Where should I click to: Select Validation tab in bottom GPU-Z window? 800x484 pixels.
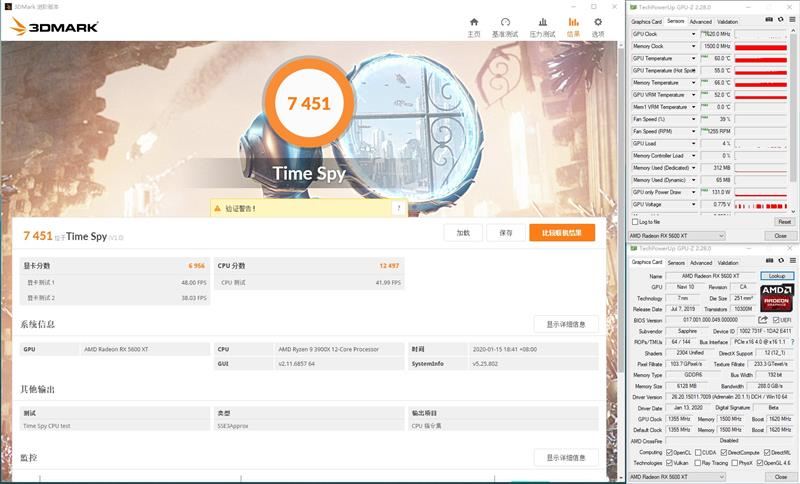(x=728, y=263)
